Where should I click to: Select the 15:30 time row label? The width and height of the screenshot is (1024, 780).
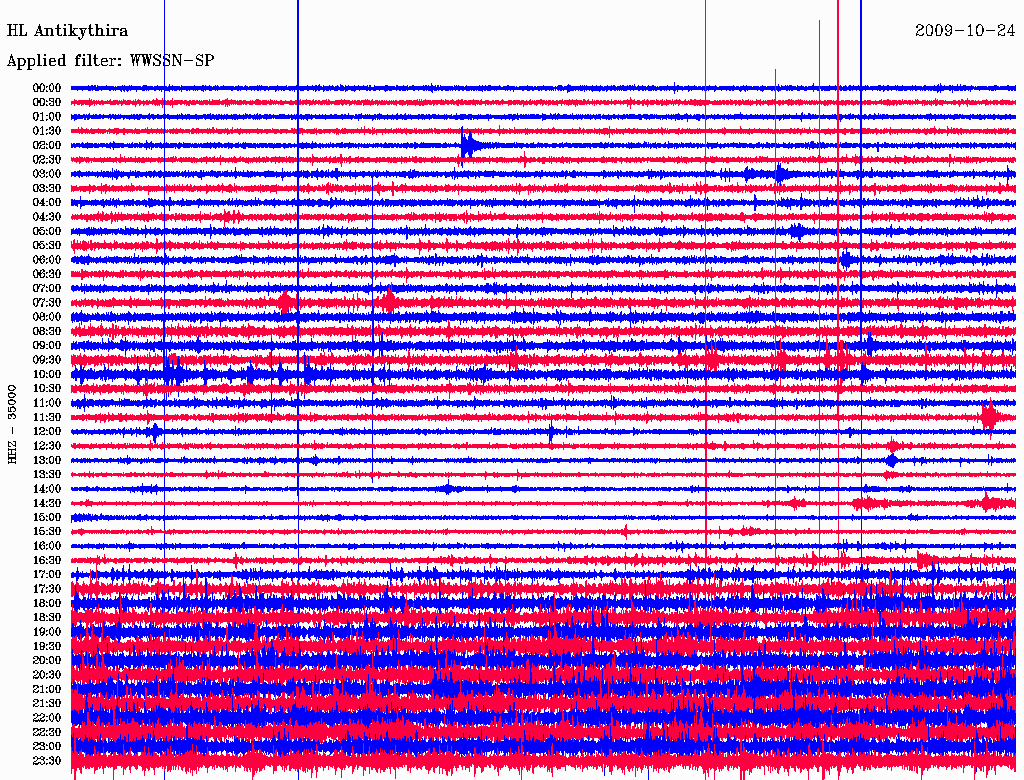[x=47, y=532]
